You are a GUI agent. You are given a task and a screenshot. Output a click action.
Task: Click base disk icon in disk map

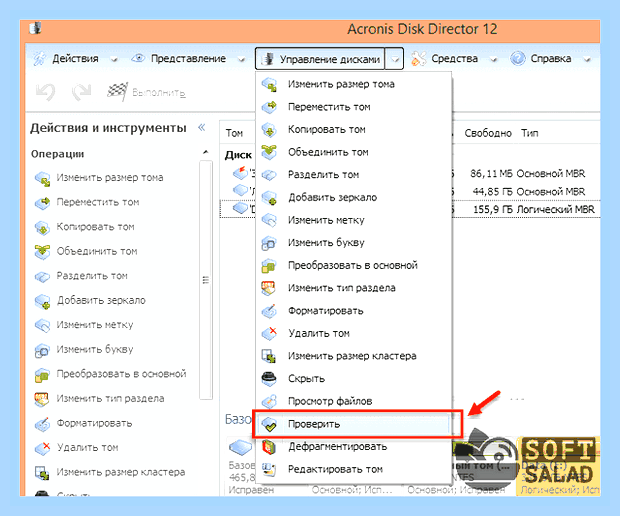[240, 448]
